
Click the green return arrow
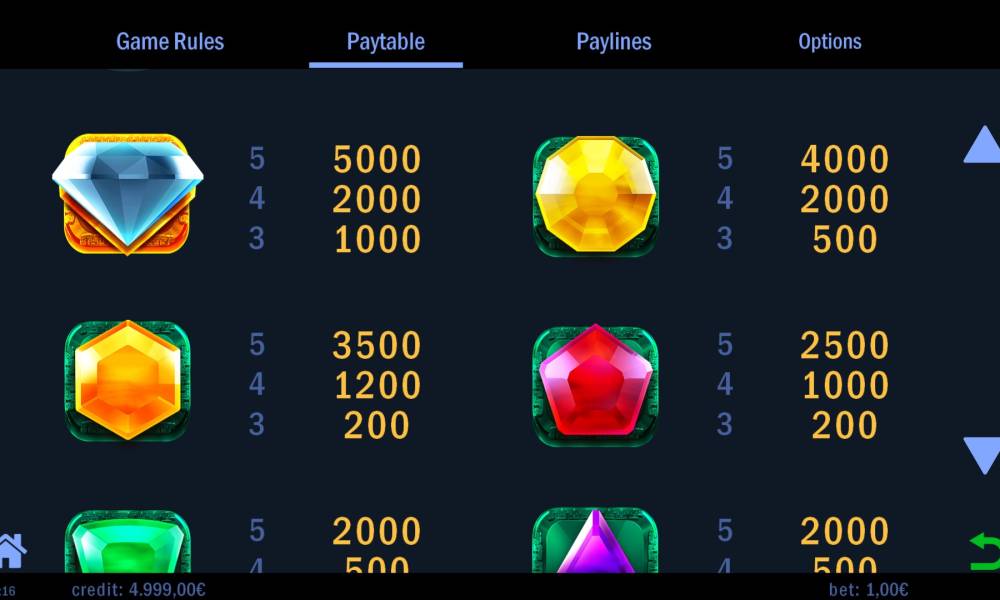(985, 552)
